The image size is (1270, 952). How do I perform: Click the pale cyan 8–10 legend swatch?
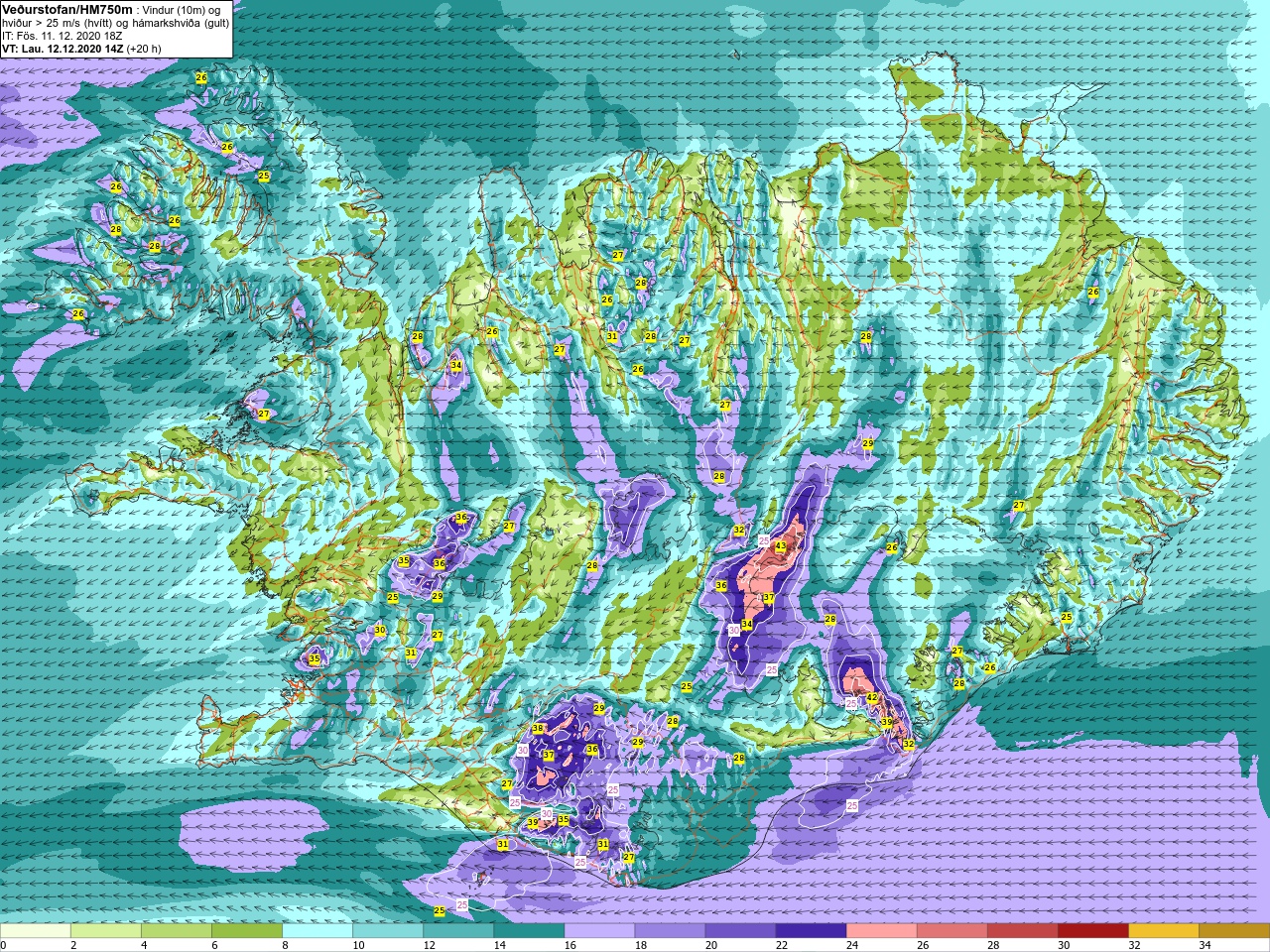click(x=317, y=931)
